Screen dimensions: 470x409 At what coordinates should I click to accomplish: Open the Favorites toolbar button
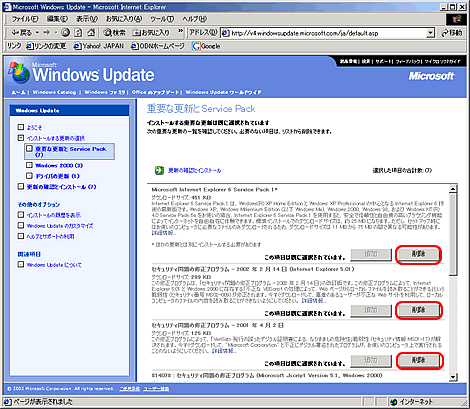point(151,32)
